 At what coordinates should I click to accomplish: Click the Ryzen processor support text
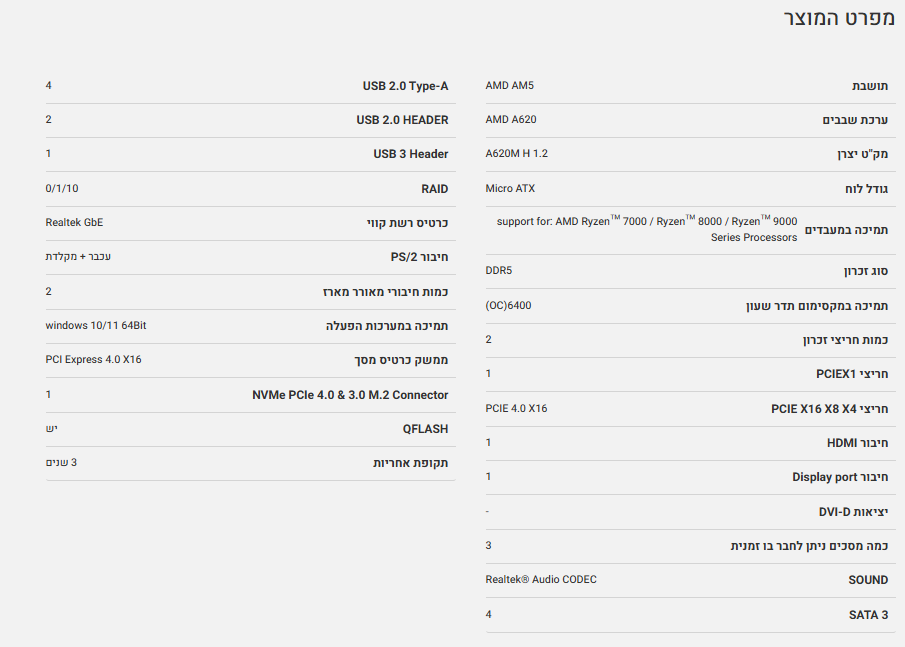point(647,229)
